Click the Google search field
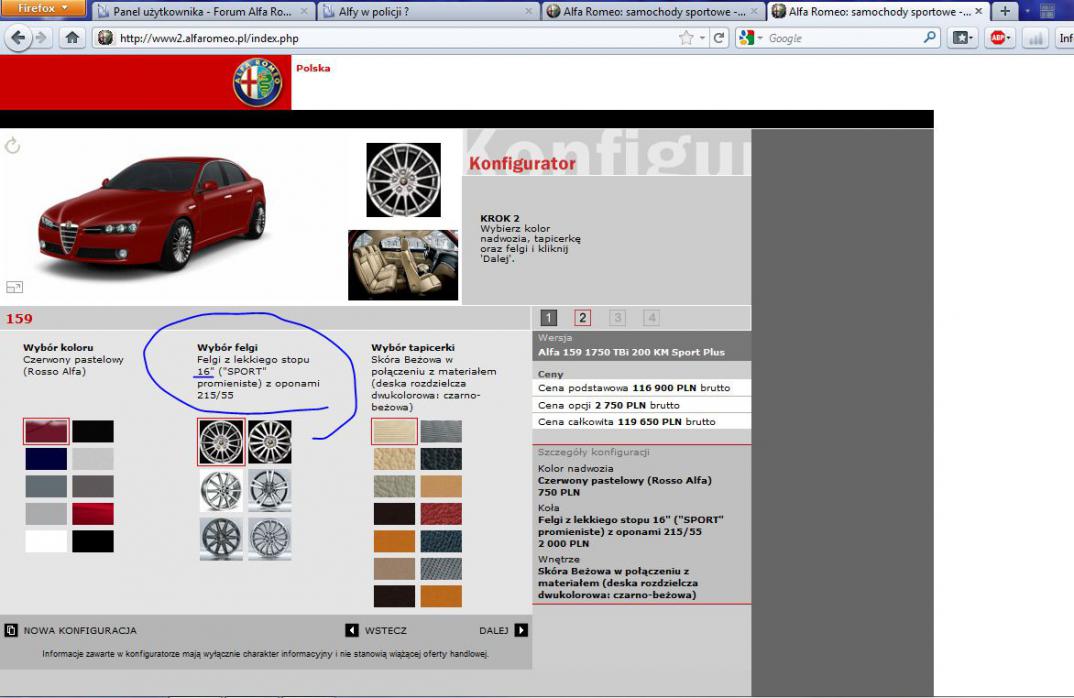Image resolution: width=1074 pixels, height=698 pixels. point(842,38)
